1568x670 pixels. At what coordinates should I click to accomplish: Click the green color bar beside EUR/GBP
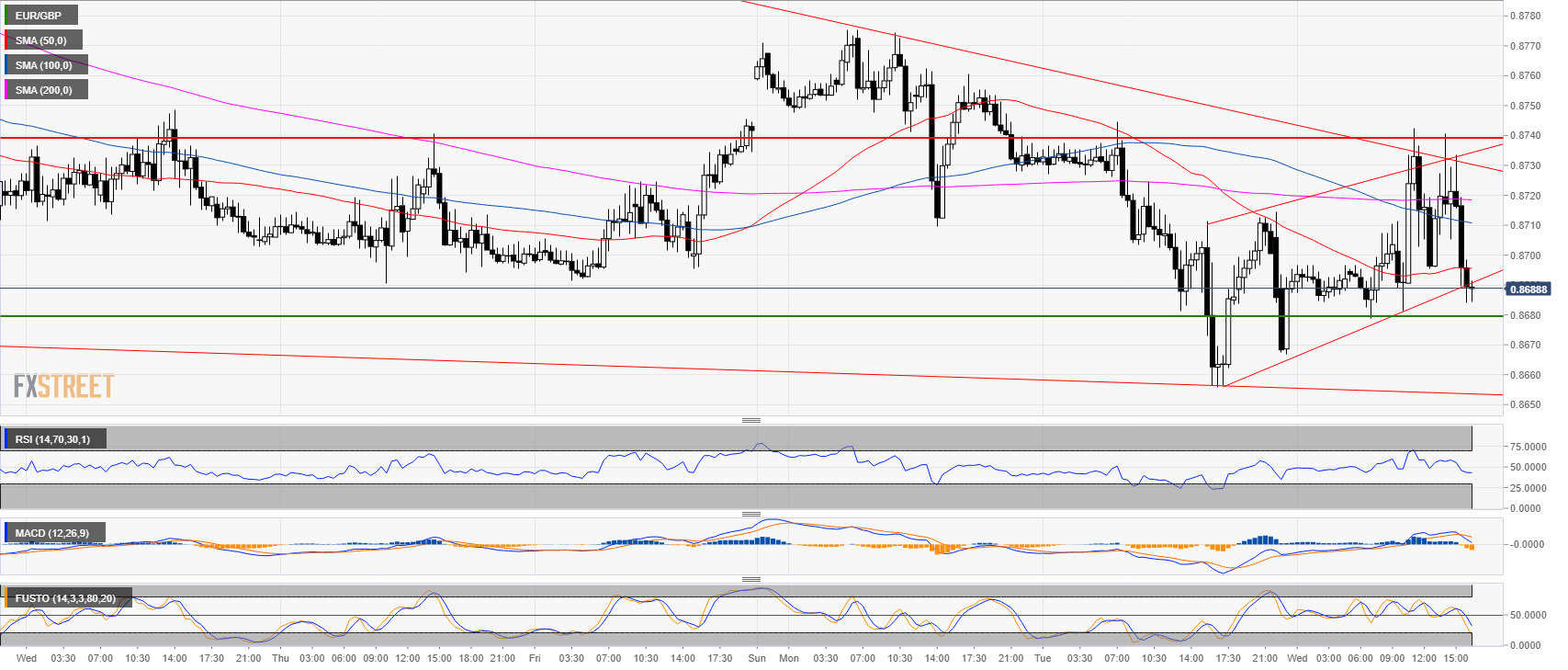point(6,16)
